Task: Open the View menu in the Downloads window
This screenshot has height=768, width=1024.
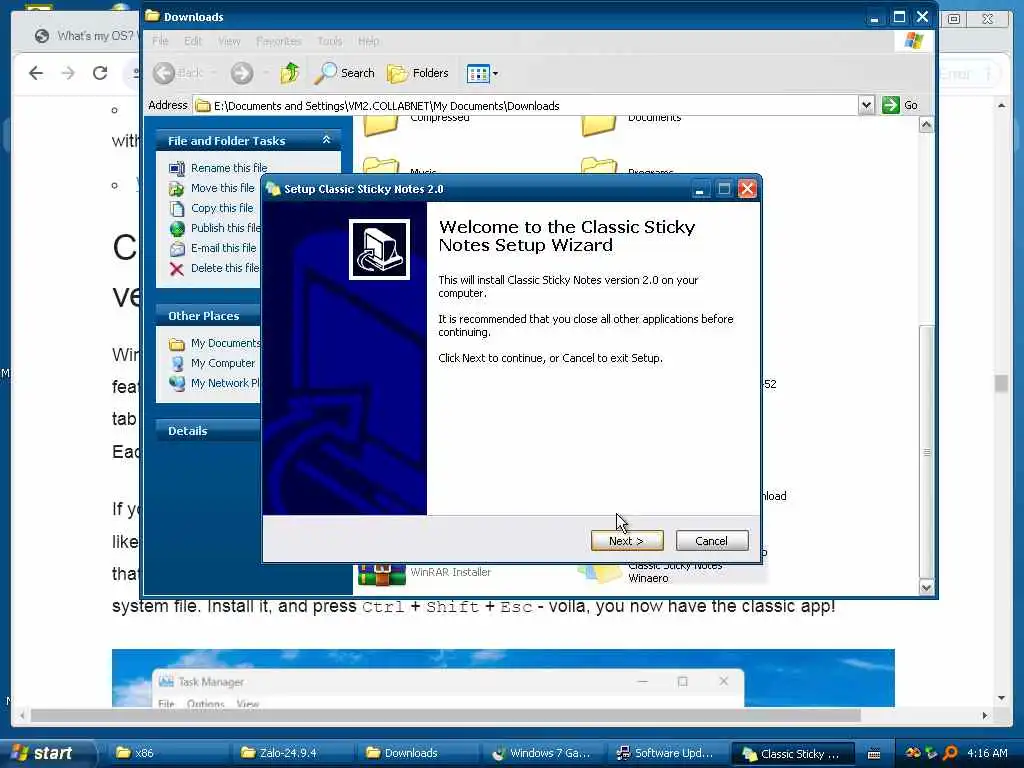Action: (229, 41)
